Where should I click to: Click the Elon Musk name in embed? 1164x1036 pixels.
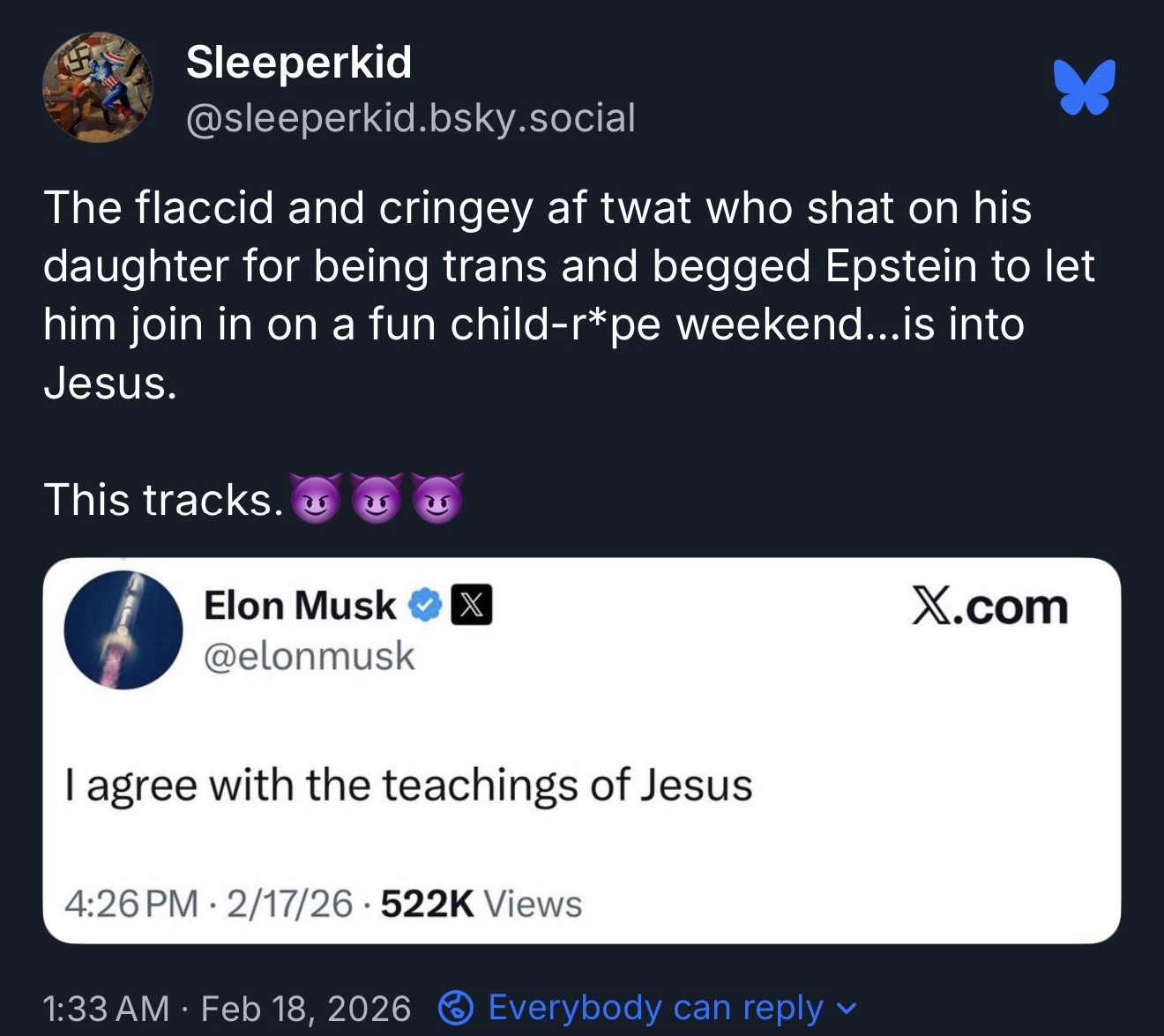tap(300, 606)
